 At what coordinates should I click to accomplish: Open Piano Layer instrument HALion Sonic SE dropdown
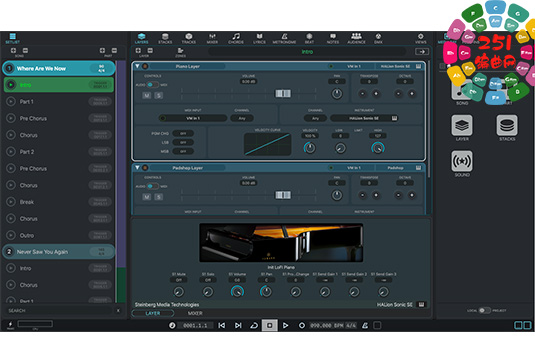click(x=364, y=118)
